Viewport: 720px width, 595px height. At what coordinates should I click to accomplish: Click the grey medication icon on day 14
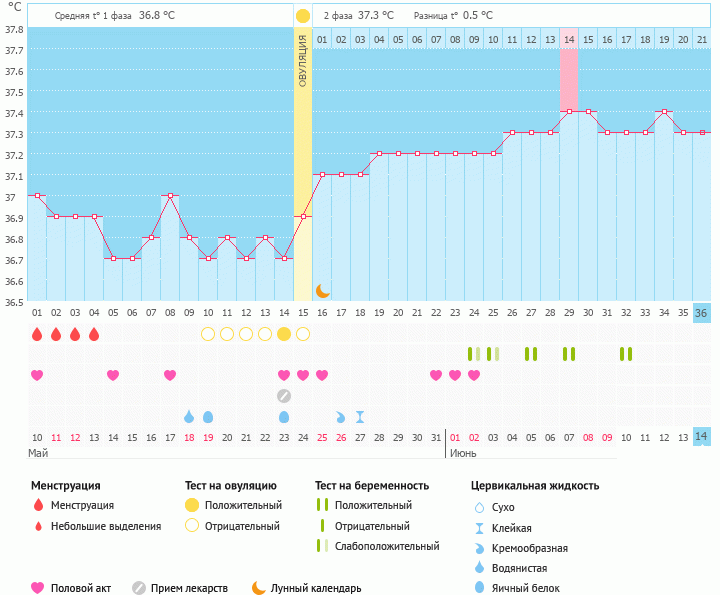[x=284, y=396]
